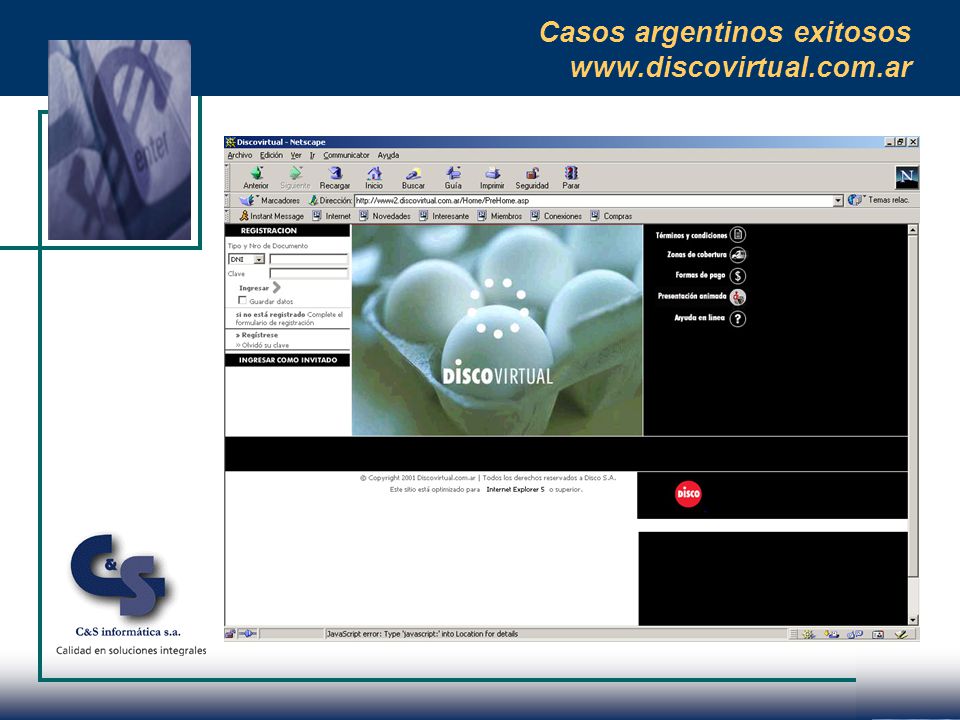
Task: Open the Miembros bookmark link
Action: click(x=500, y=216)
